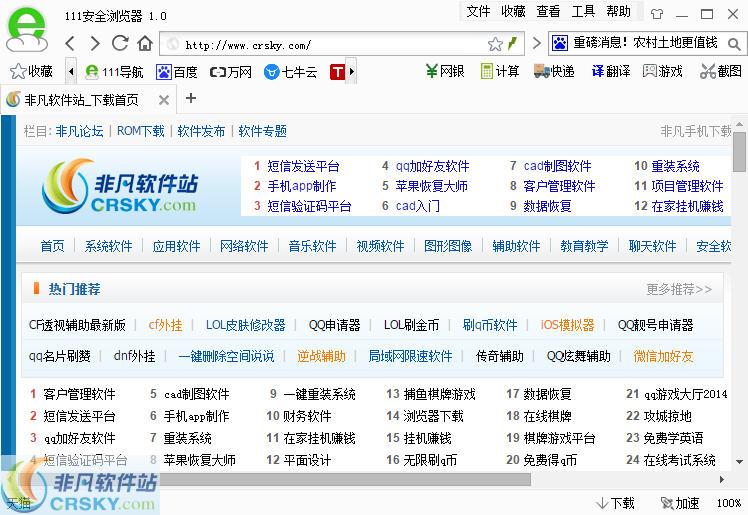Click horizontal scrollbar right arrow

722,479
